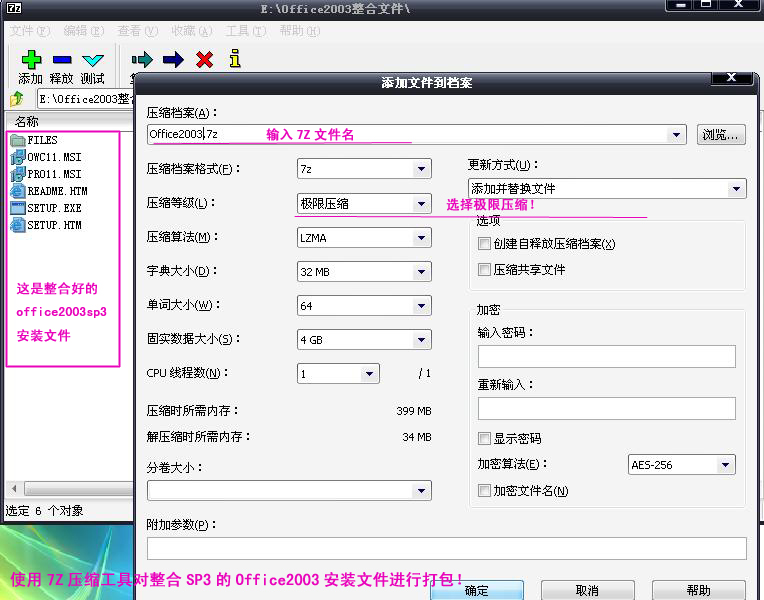
Task: Open 更新方式 添加并替换文件 dropdown
Action: (736, 188)
